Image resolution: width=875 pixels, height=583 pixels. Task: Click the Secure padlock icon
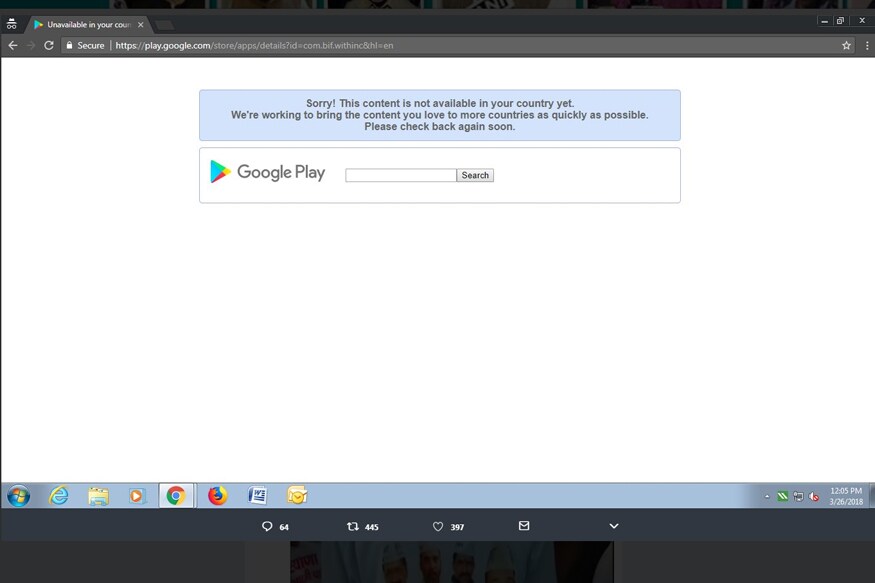click(69, 45)
